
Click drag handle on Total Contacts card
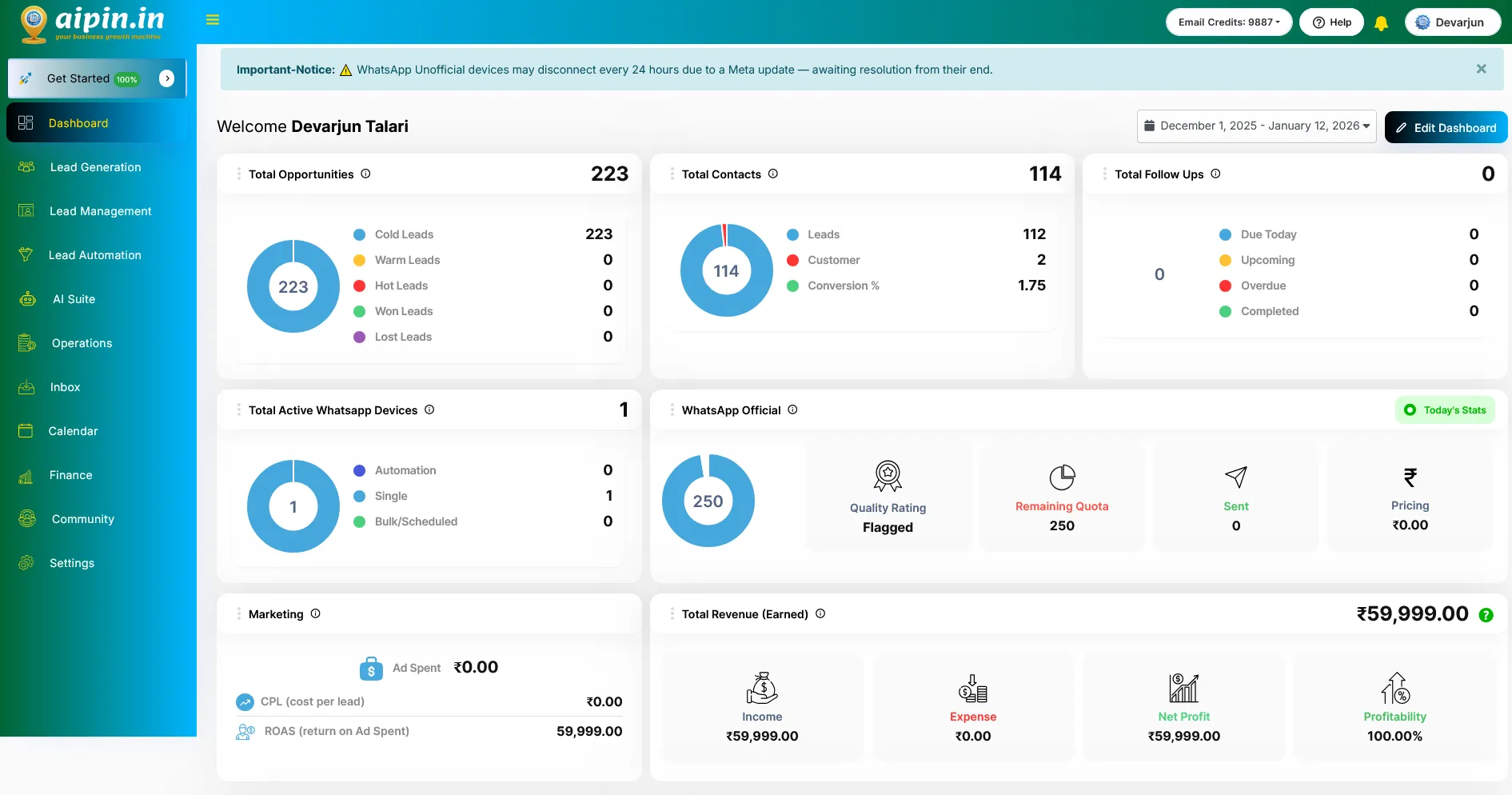tap(672, 174)
